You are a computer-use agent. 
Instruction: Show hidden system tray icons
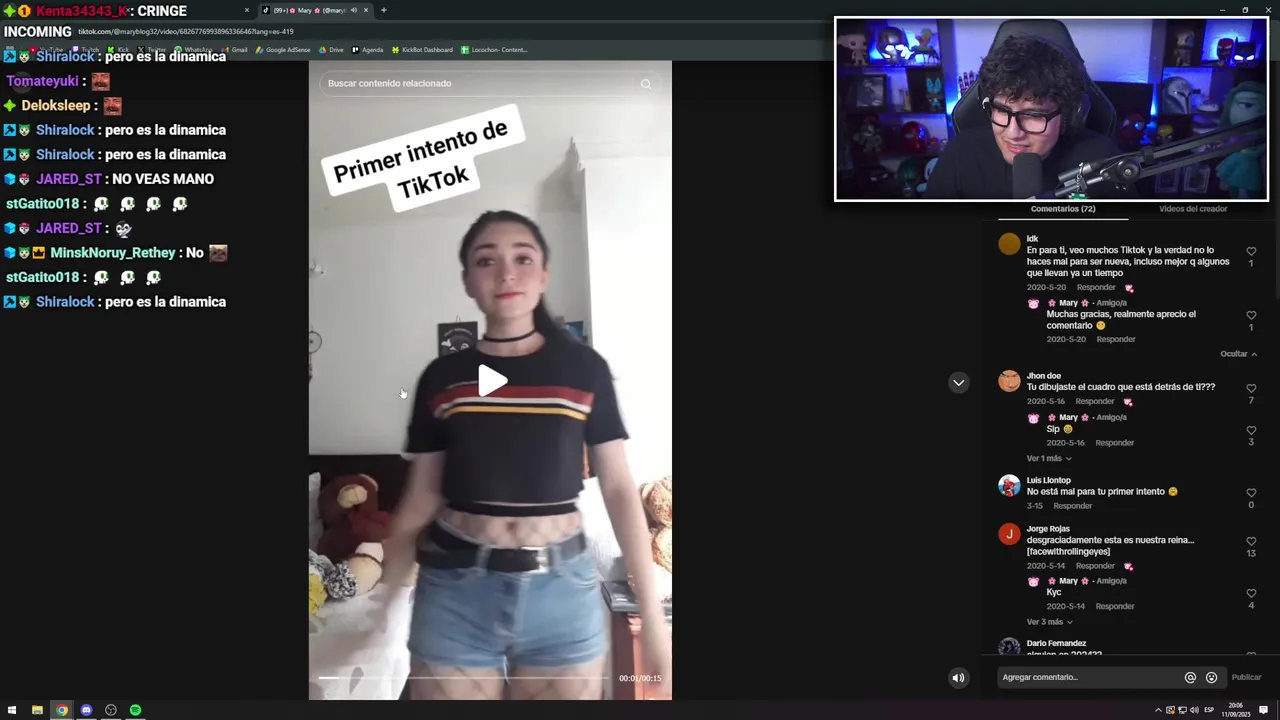(1158, 710)
